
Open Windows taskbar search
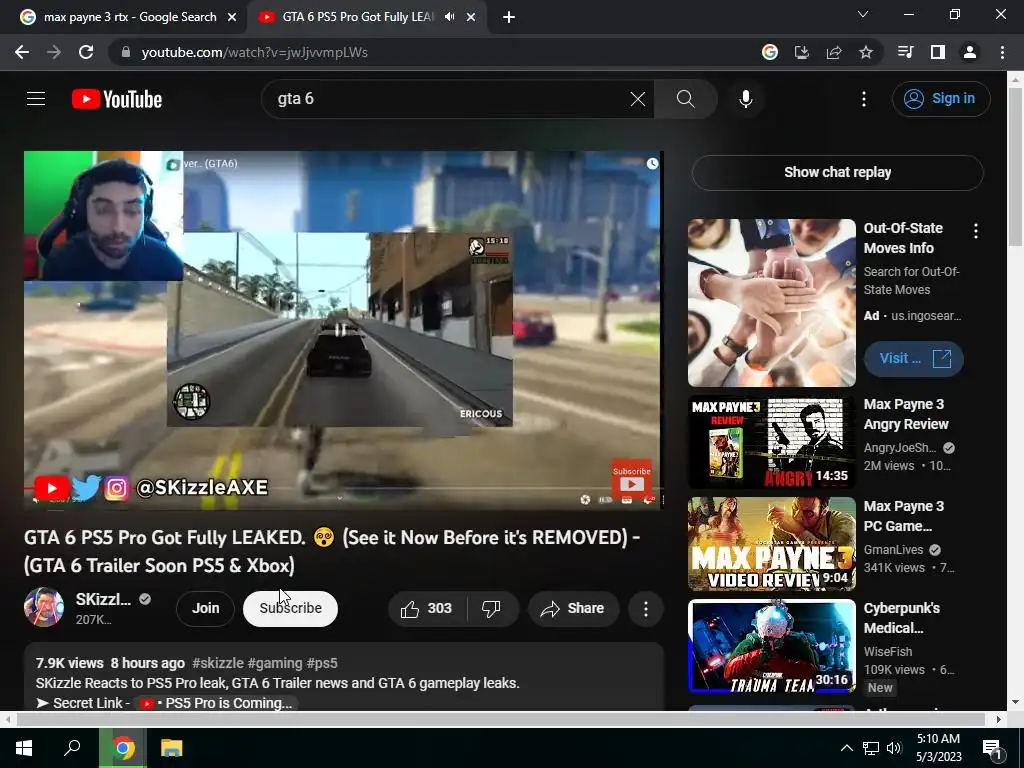click(72, 748)
